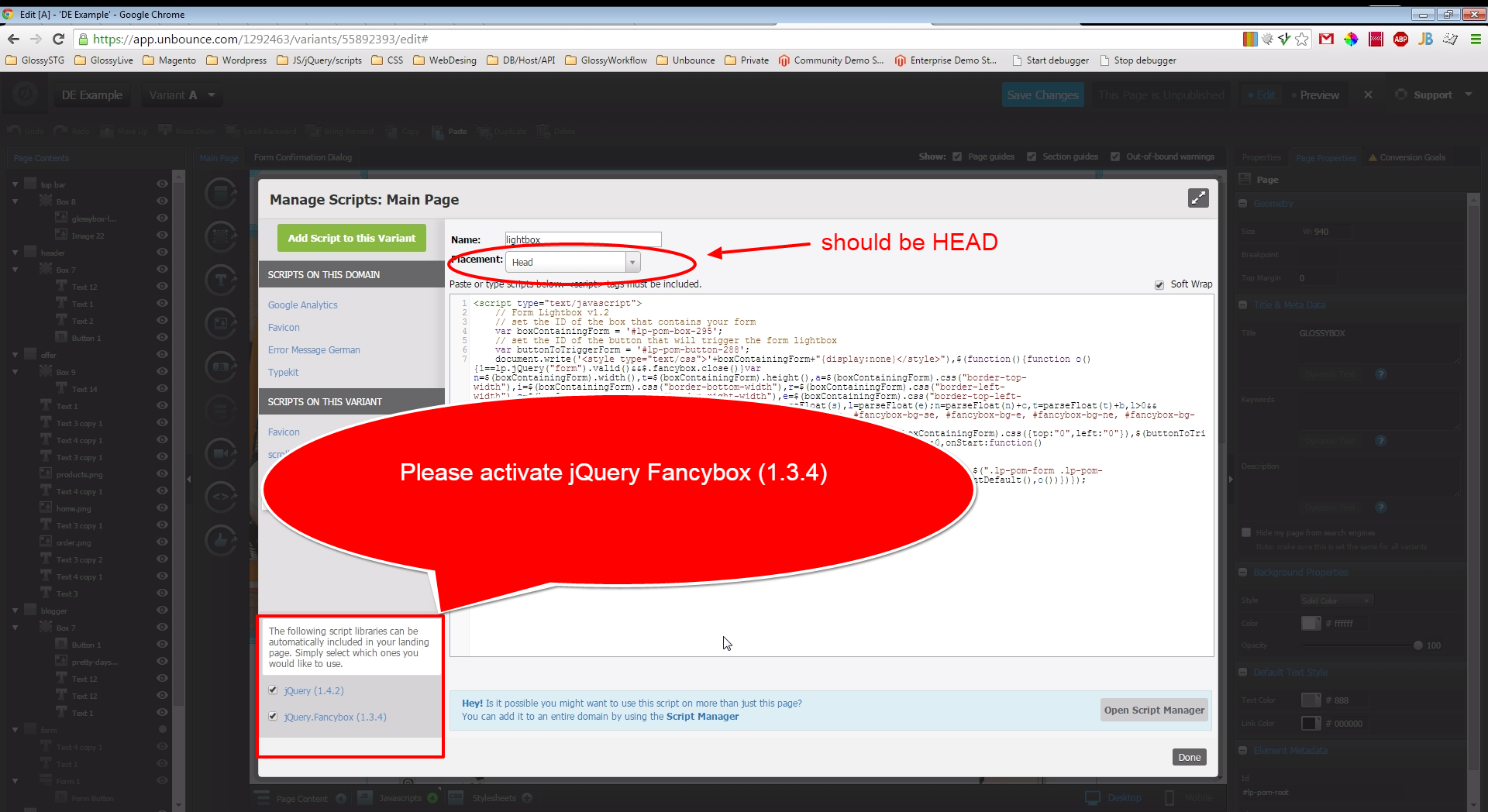Open the Chrome hamburger menu

coord(1476,39)
